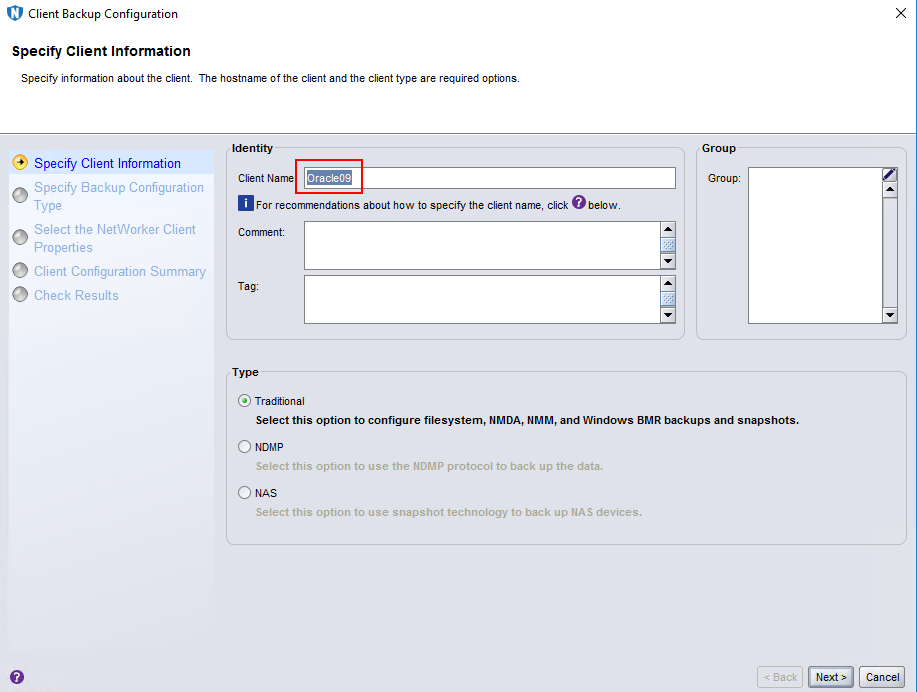Click the Next button
This screenshot has height=692, width=917.
tap(830, 677)
